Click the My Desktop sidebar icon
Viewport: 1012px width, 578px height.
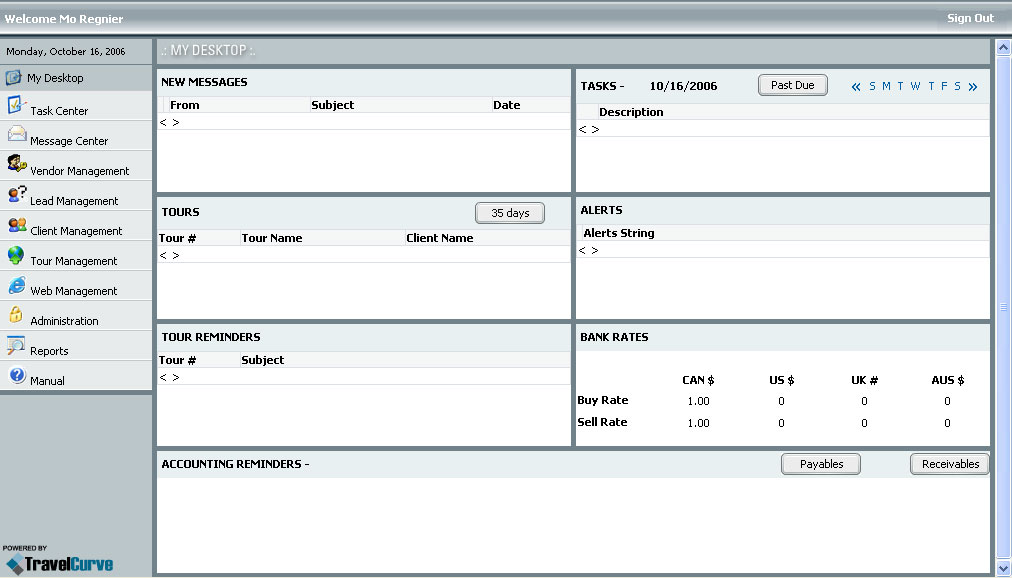click(14, 77)
